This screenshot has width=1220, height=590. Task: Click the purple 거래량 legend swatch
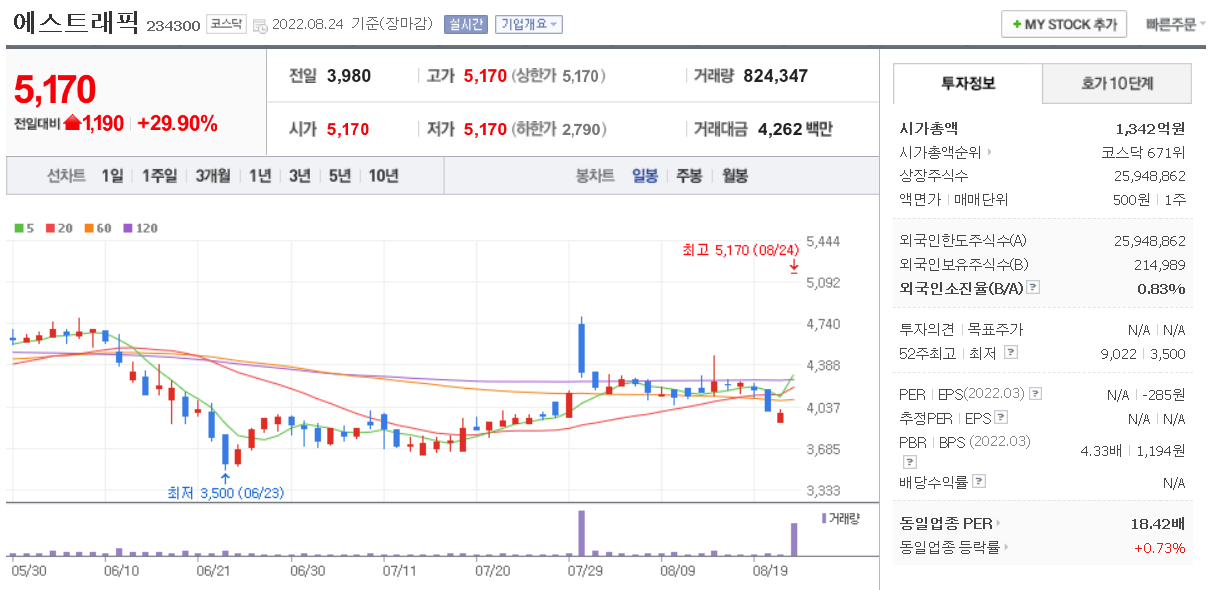(824, 517)
